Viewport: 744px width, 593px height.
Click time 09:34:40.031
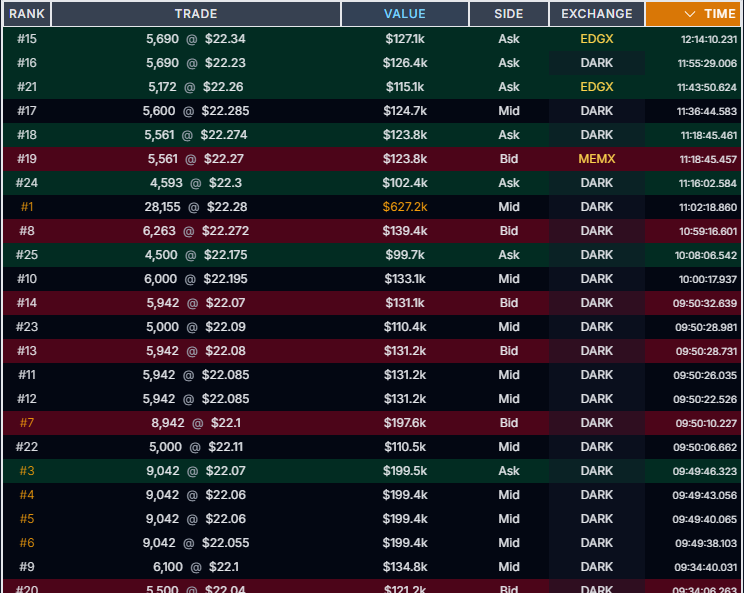click(706, 567)
